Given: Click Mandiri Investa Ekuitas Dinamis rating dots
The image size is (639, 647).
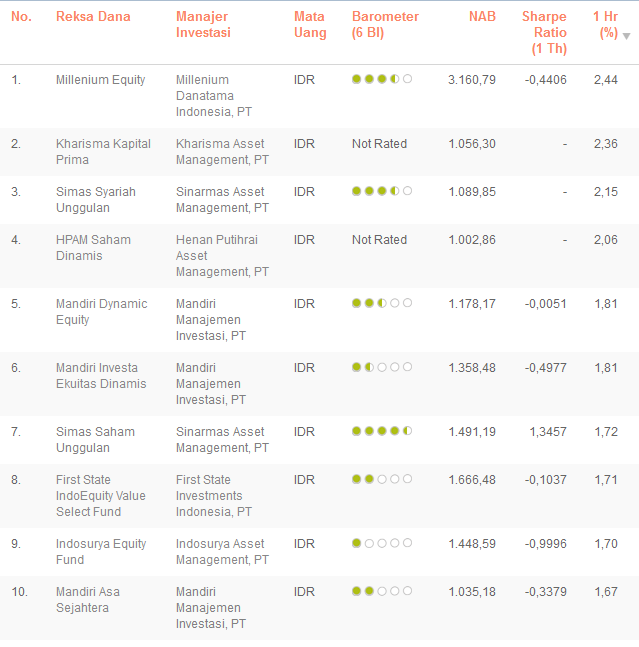Looking at the screenshot, I should [x=382, y=367].
